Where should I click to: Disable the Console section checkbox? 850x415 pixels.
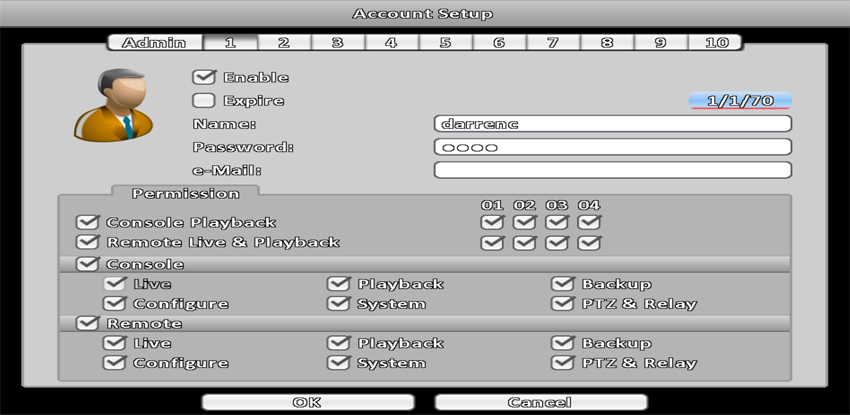(88, 264)
